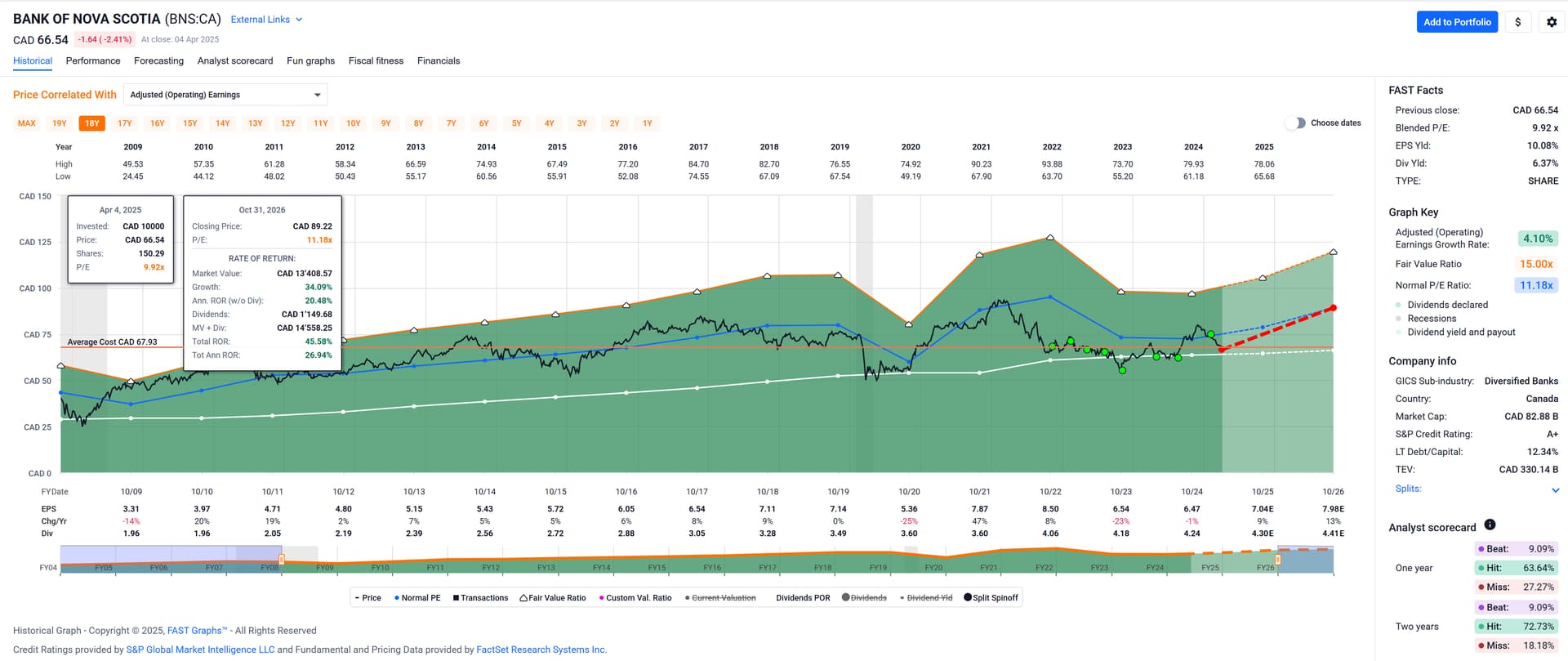The image size is (1568, 661).
Task: Click the 4.10% earnings growth rate swatch
Action: click(x=1538, y=239)
